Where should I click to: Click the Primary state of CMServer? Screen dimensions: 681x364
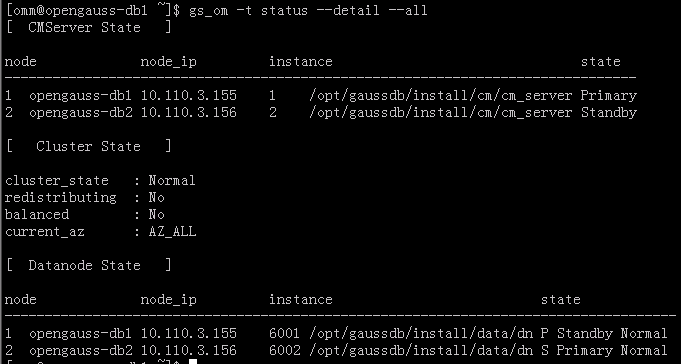608,96
